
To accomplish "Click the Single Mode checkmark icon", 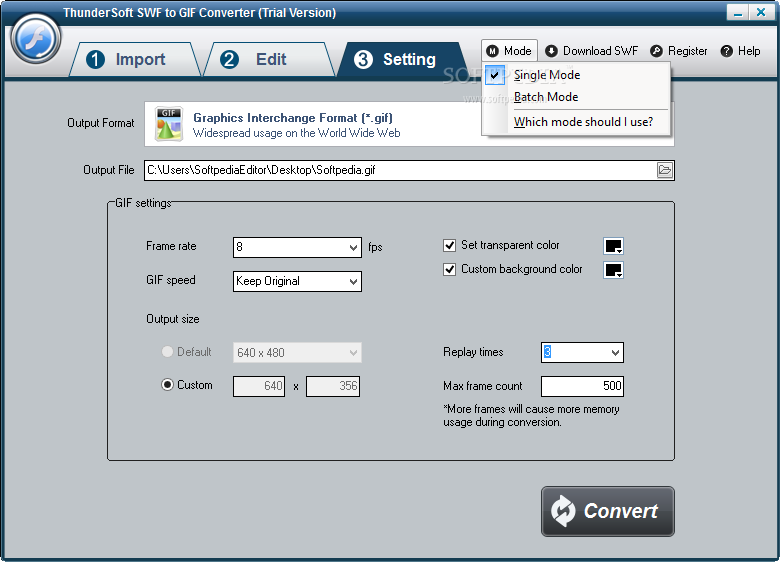I will (x=494, y=76).
